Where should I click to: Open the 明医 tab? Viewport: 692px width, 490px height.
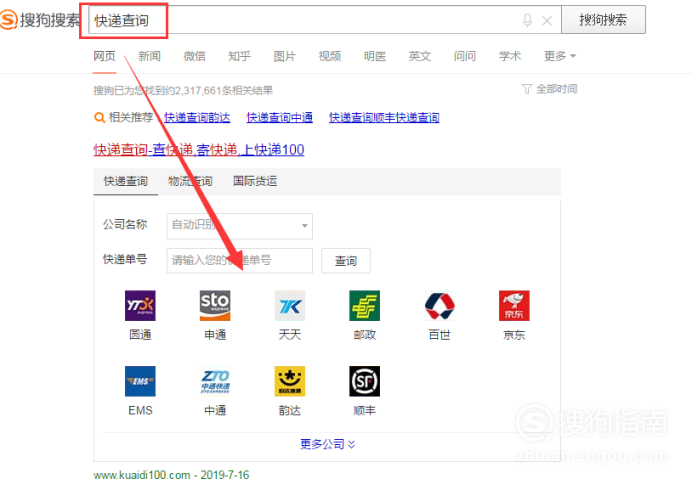point(375,56)
